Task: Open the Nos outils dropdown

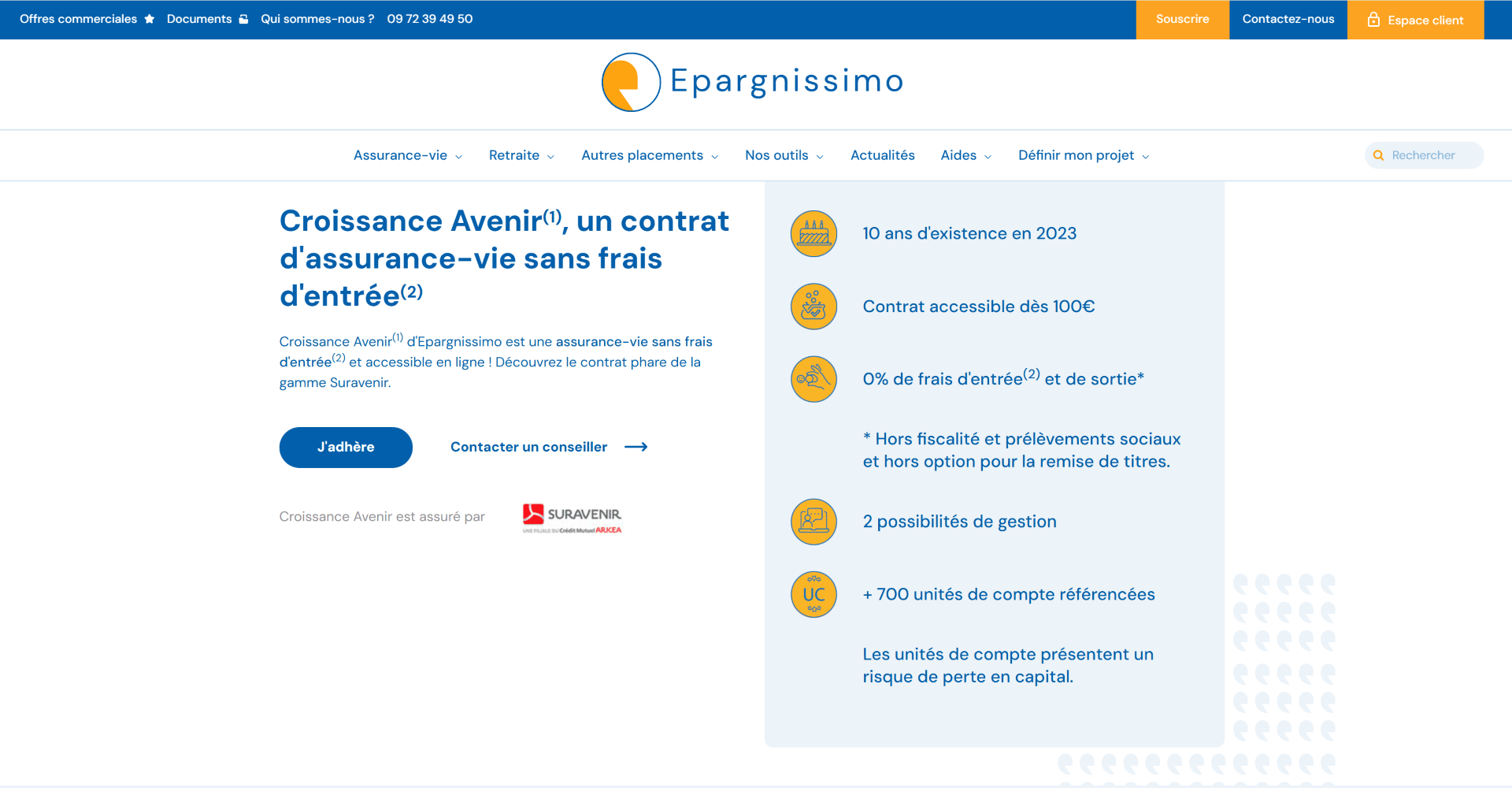Action: (x=784, y=156)
